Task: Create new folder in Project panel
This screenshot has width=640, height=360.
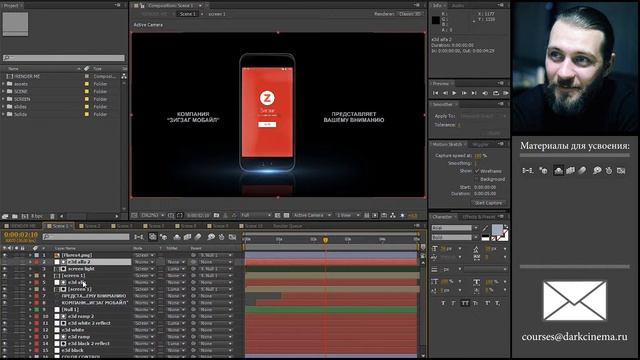Action: [15, 216]
